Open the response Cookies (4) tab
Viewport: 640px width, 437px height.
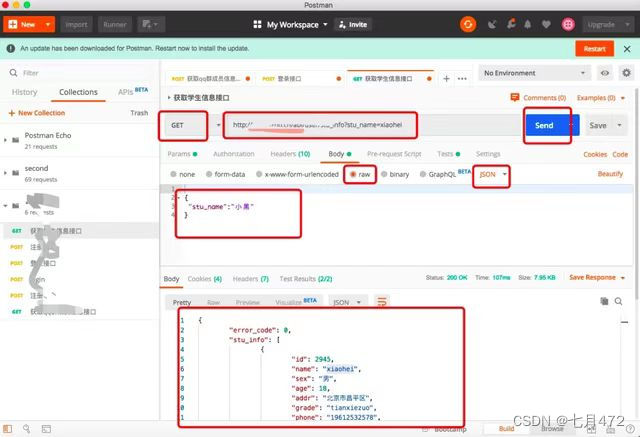coord(204,279)
